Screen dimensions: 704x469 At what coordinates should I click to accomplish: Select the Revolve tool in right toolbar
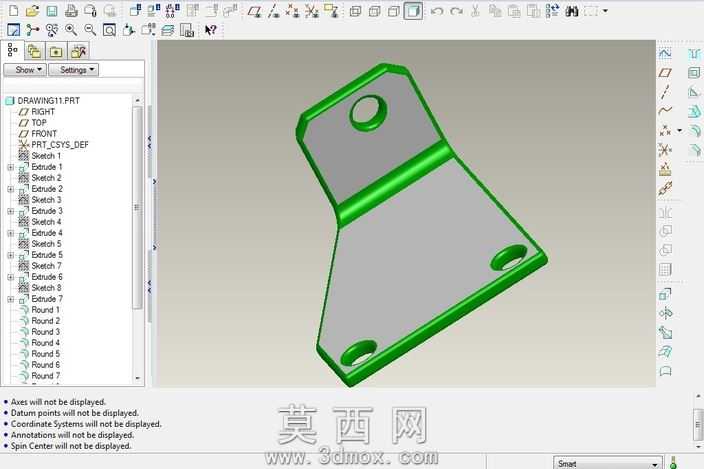[665, 313]
